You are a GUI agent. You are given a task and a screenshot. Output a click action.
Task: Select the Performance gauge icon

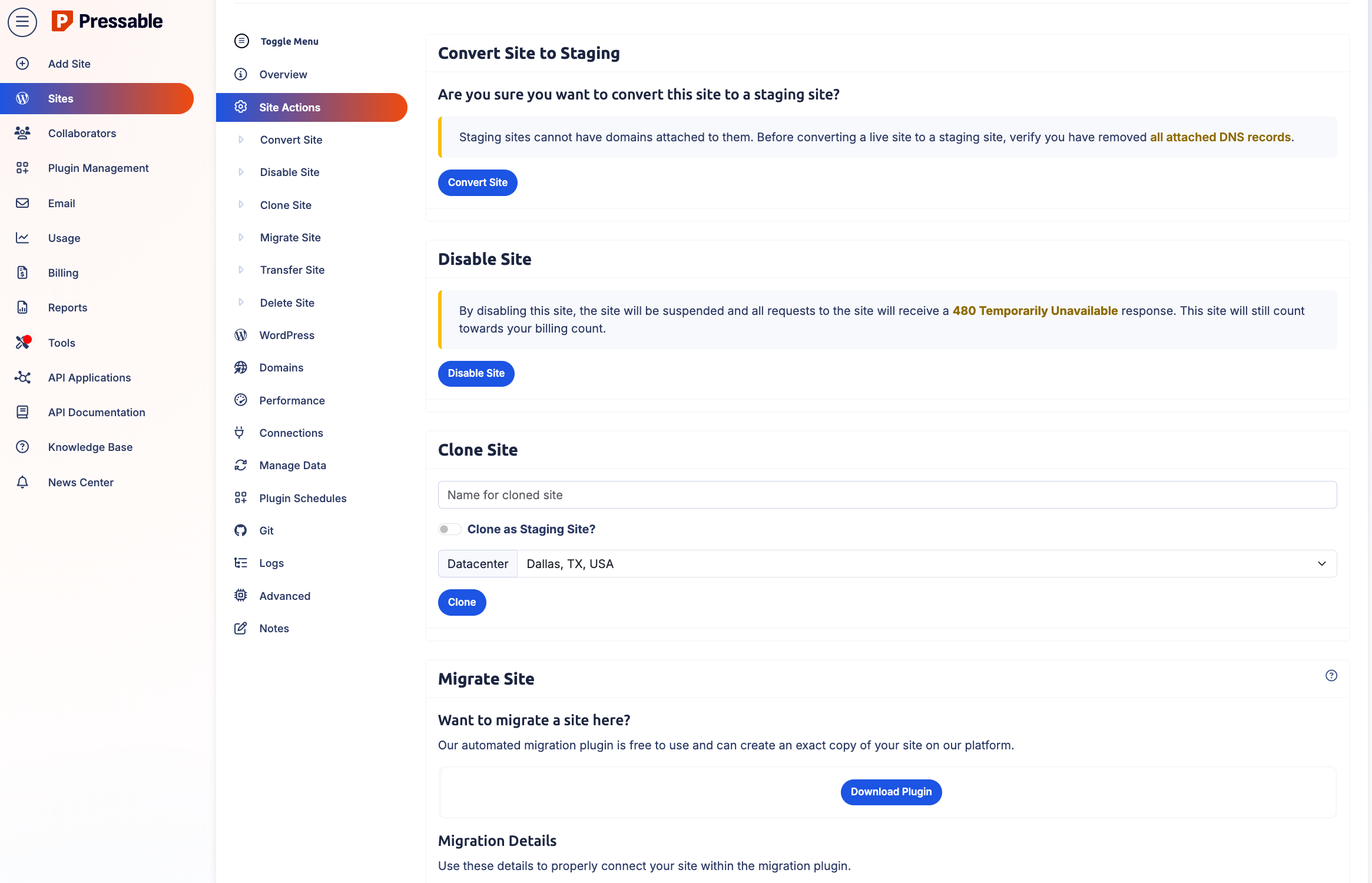click(241, 400)
